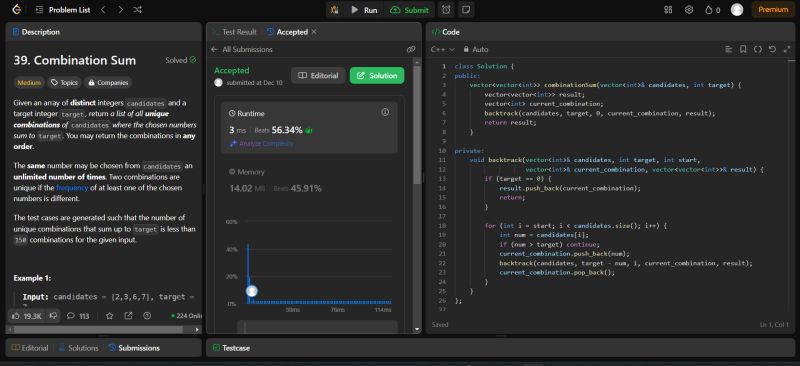Expand editor to fullscreen icon
The width and height of the screenshot is (800, 366).
(x=787, y=50)
